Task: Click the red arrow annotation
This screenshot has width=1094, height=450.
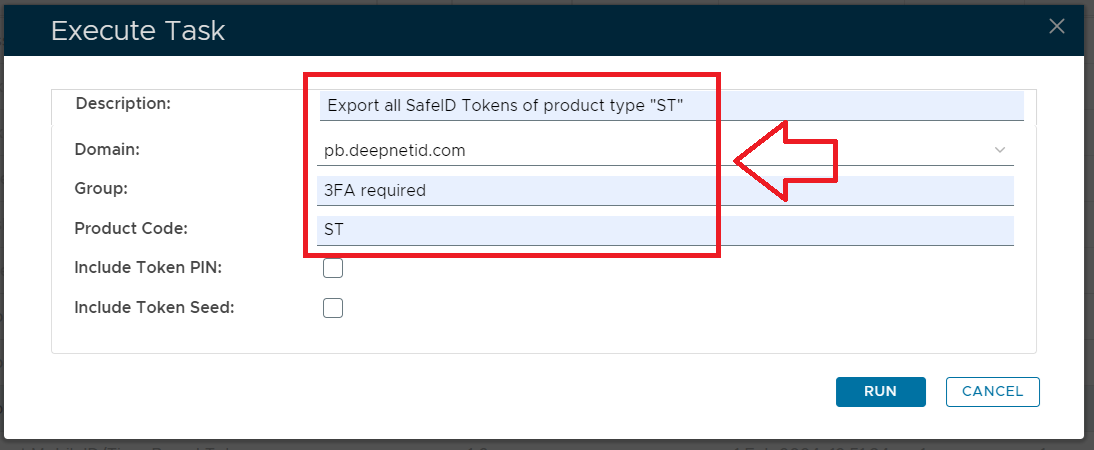Action: [x=785, y=160]
